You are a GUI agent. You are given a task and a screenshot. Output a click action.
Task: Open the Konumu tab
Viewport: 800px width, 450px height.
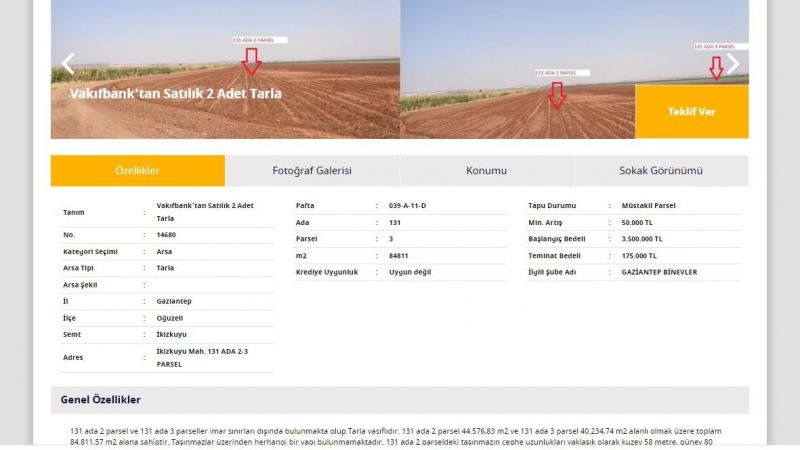[x=486, y=171]
